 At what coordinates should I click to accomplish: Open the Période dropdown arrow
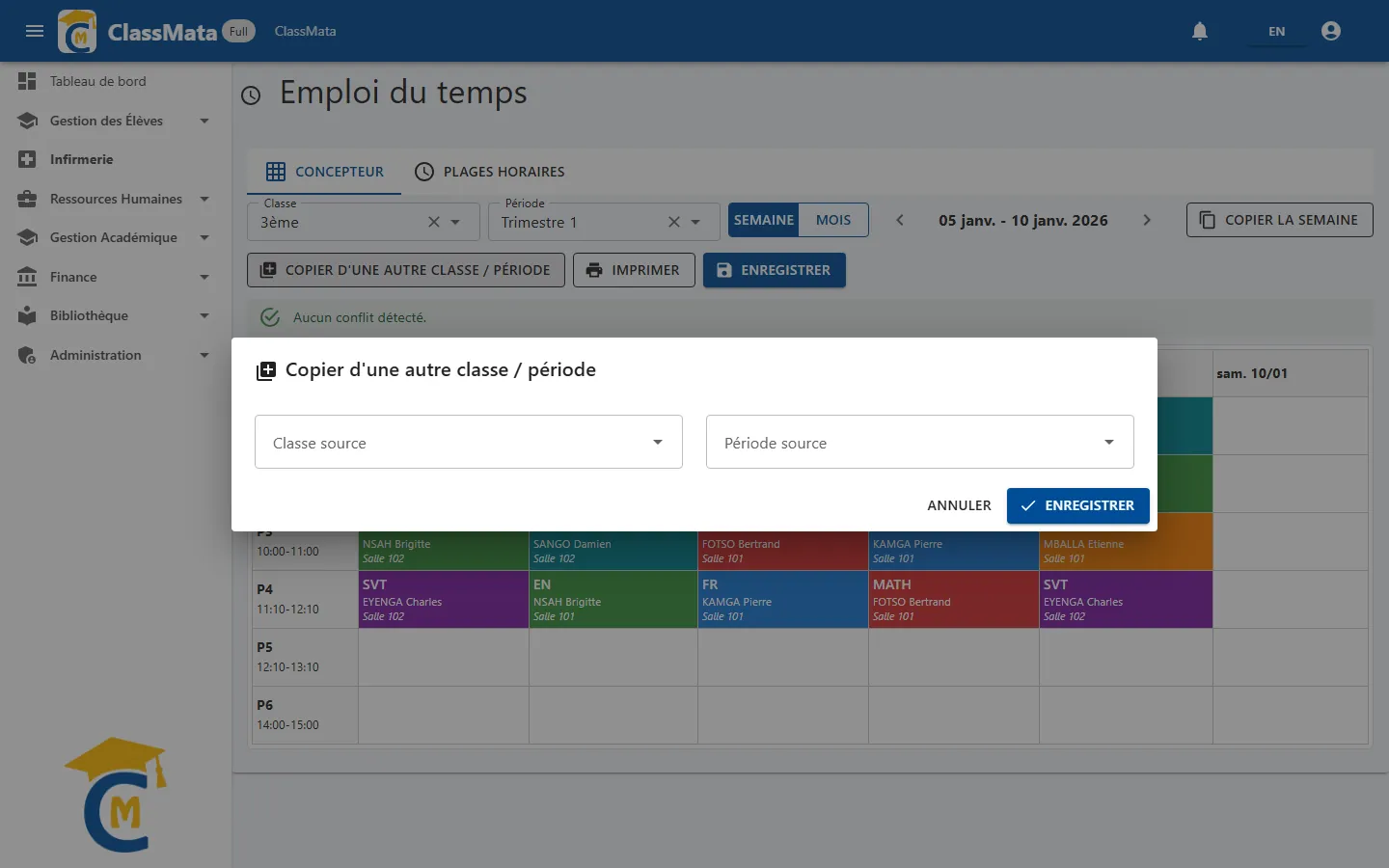tap(695, 222)
